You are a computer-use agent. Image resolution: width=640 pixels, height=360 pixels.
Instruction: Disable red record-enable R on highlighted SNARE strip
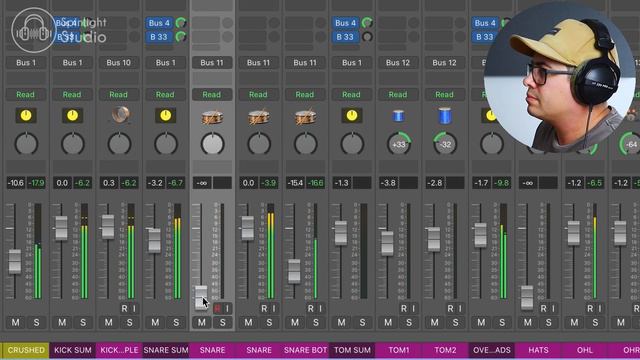pos(217,309)
